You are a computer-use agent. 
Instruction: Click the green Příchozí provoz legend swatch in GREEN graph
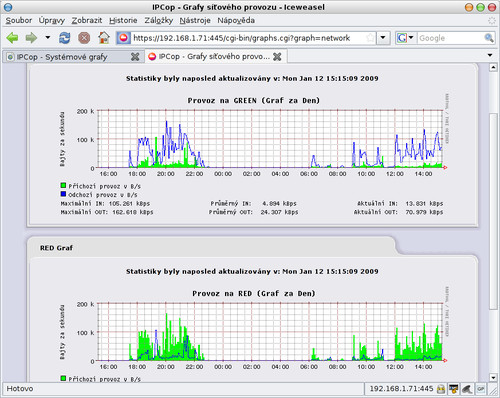63,185
